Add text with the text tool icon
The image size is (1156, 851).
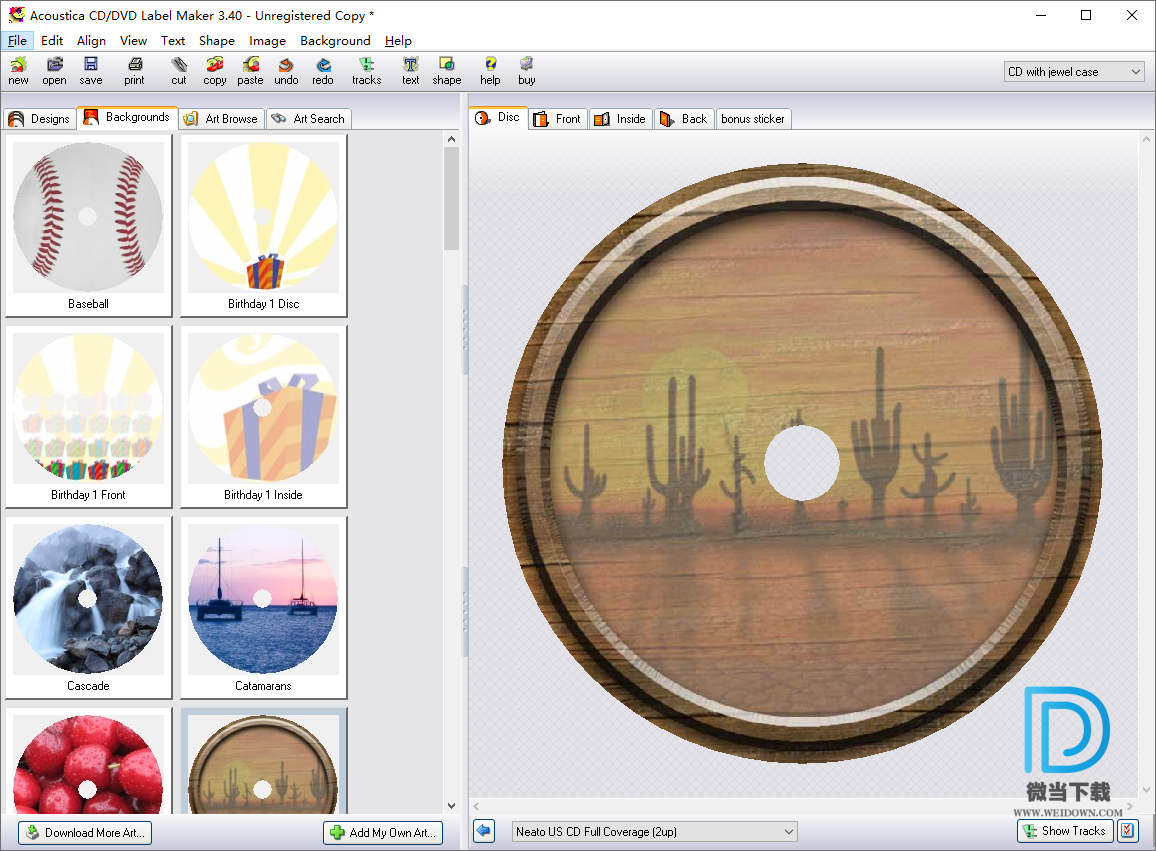[411, 71]
